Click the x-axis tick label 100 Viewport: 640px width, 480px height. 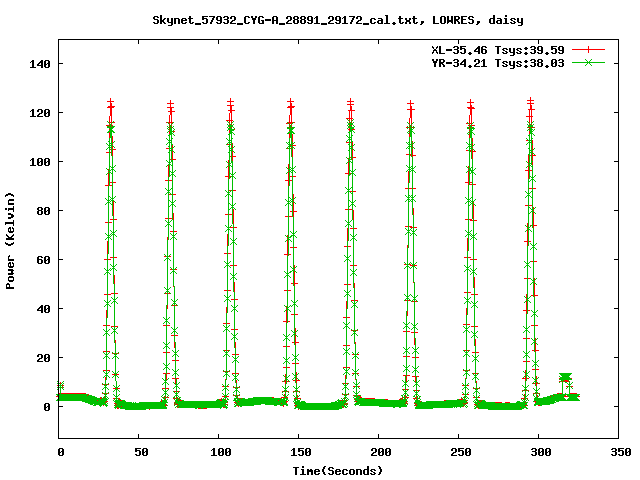click(x=221, y=452)
